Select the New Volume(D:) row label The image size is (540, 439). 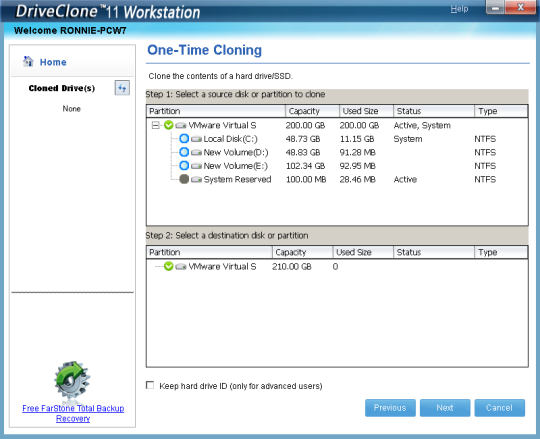tap(236, 152)
